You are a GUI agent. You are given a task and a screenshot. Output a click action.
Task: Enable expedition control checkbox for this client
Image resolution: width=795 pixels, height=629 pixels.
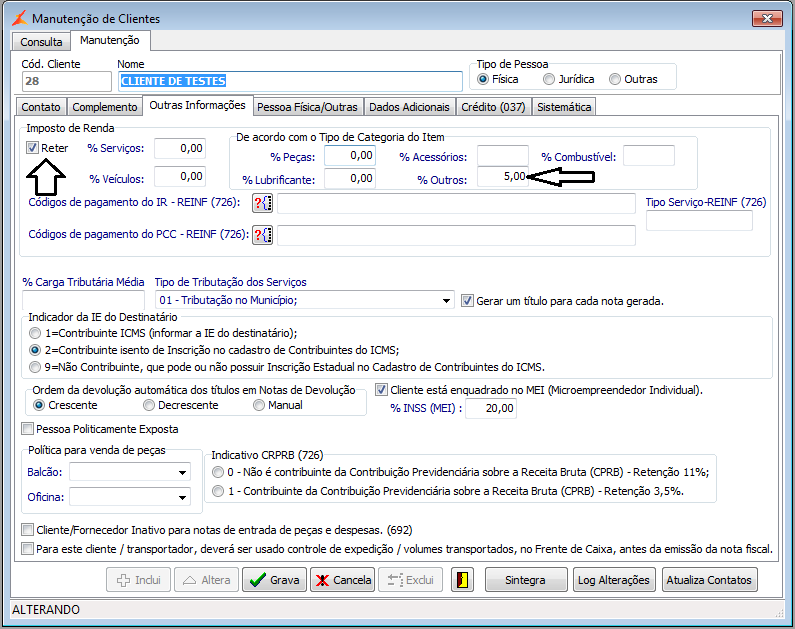pos(27,548)
